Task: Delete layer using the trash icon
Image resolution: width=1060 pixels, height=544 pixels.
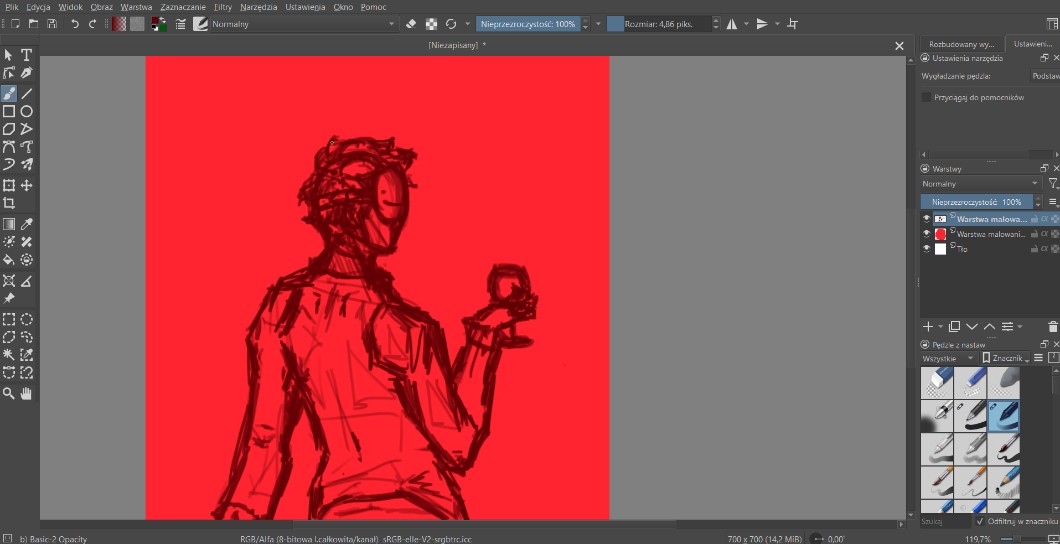Action: (x=1052, y=326)
